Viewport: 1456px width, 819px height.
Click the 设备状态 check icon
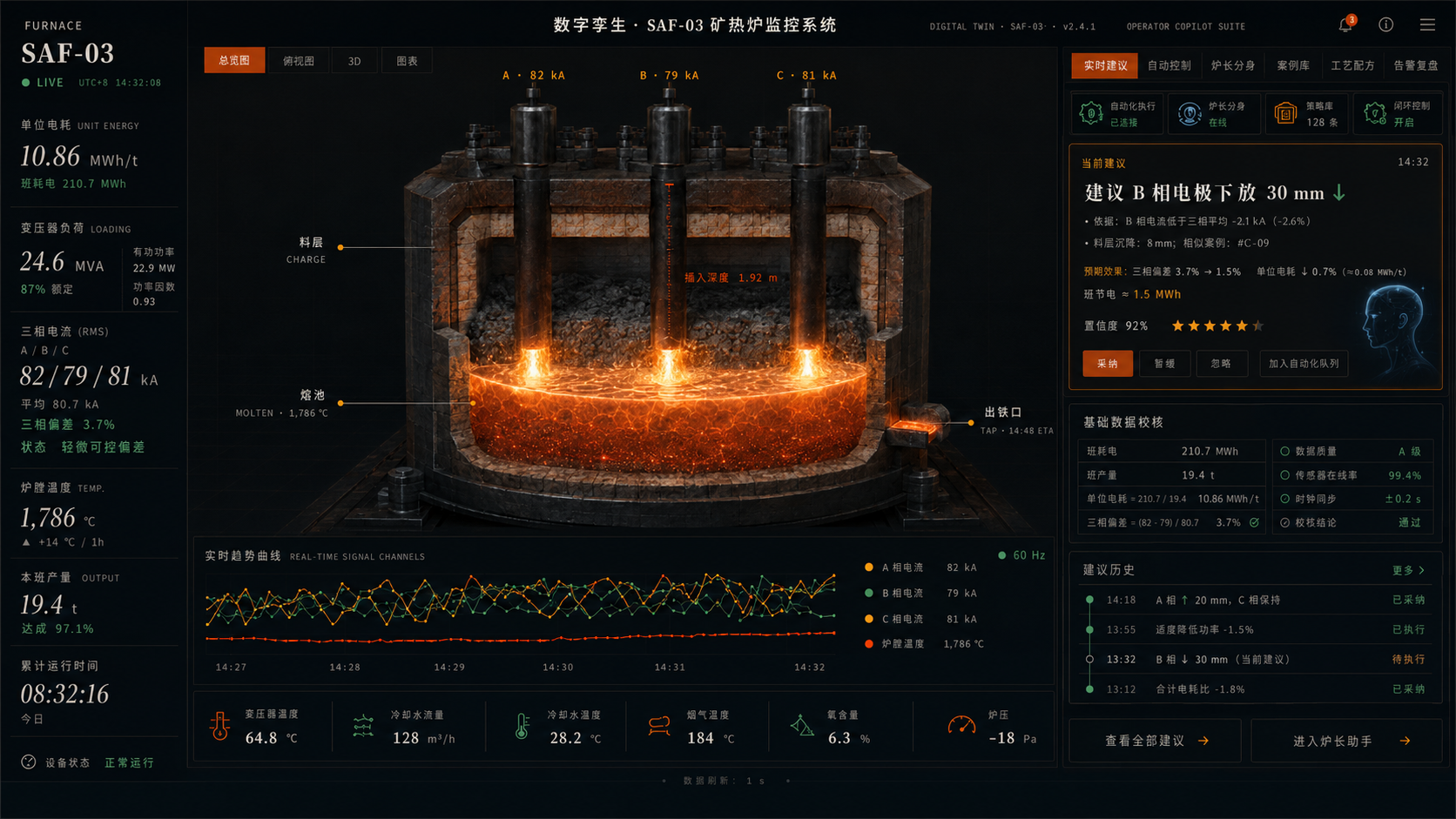29,762
